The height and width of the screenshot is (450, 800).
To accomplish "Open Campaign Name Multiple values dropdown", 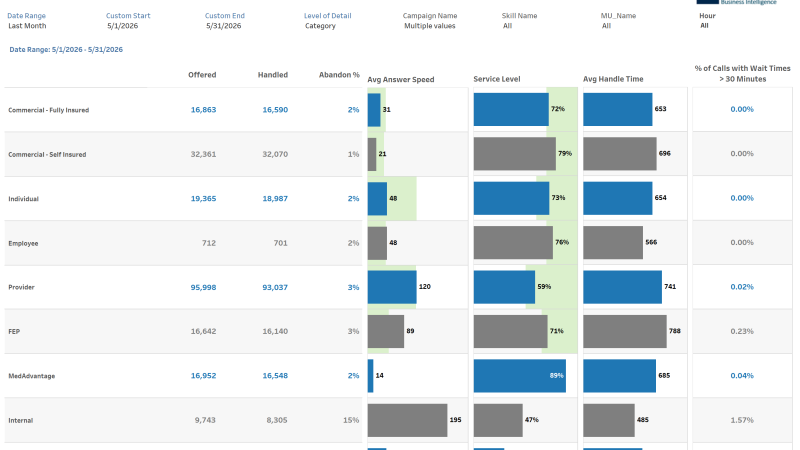I will coord(430,26).
